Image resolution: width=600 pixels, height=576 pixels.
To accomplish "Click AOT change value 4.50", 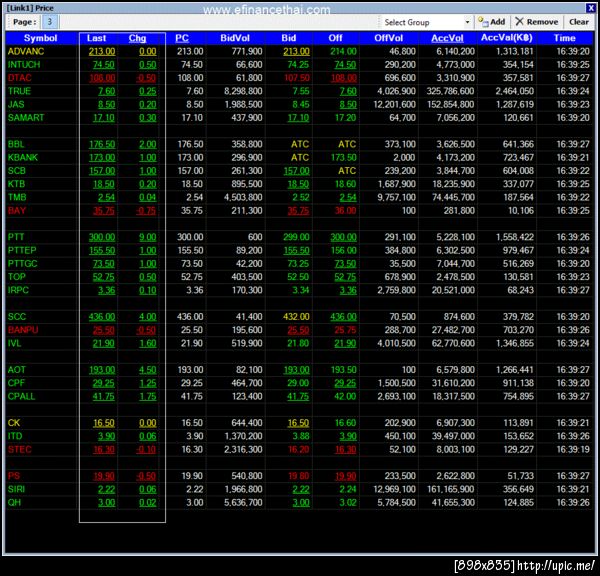I will [x=148, y=370].
